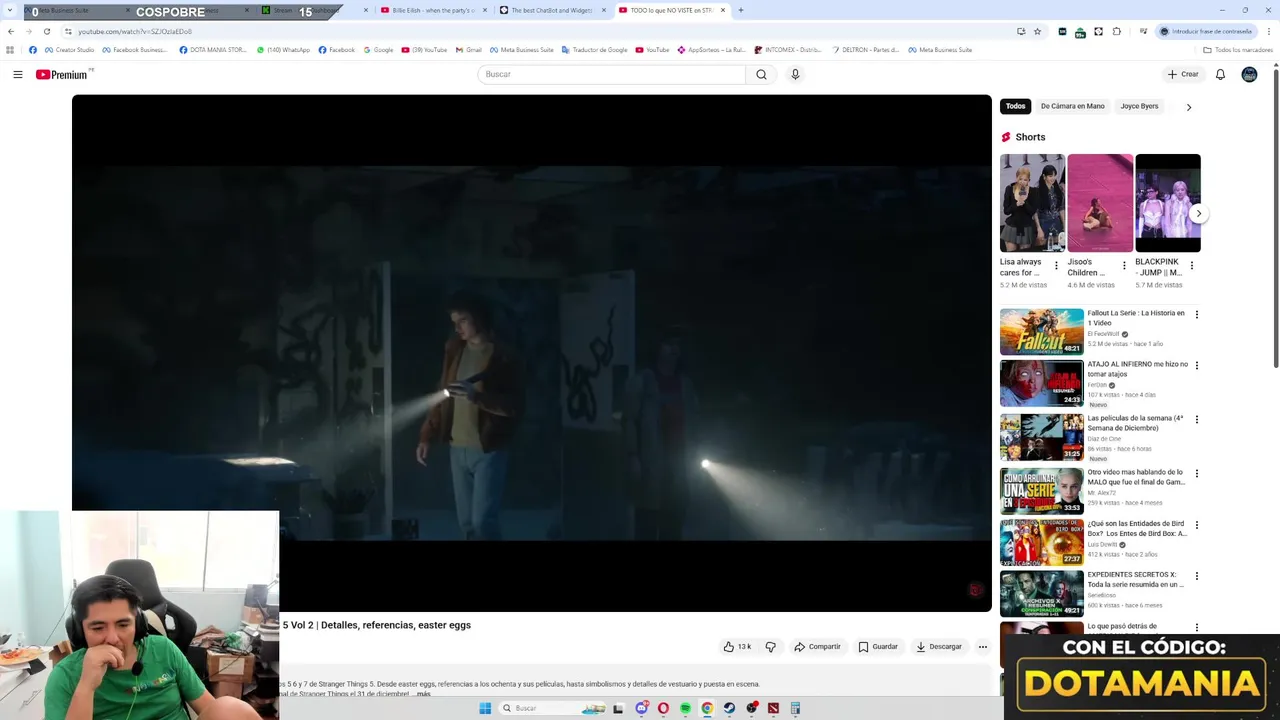1280x720 pixels.
Task: Open options for Otro video mas hablando
Action: [1196, 474]
